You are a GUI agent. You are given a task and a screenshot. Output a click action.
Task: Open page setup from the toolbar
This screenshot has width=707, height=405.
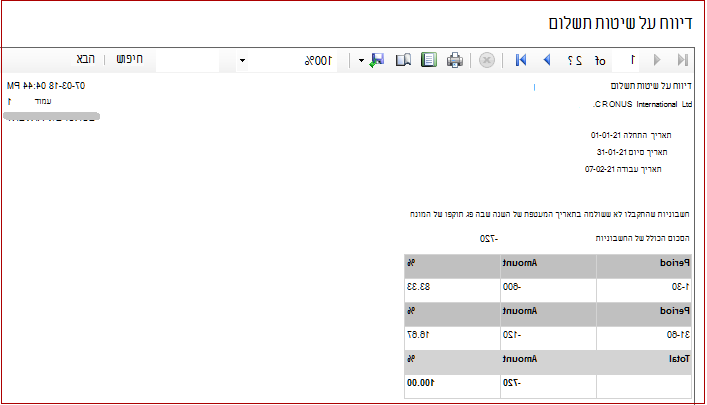(403, 60)
